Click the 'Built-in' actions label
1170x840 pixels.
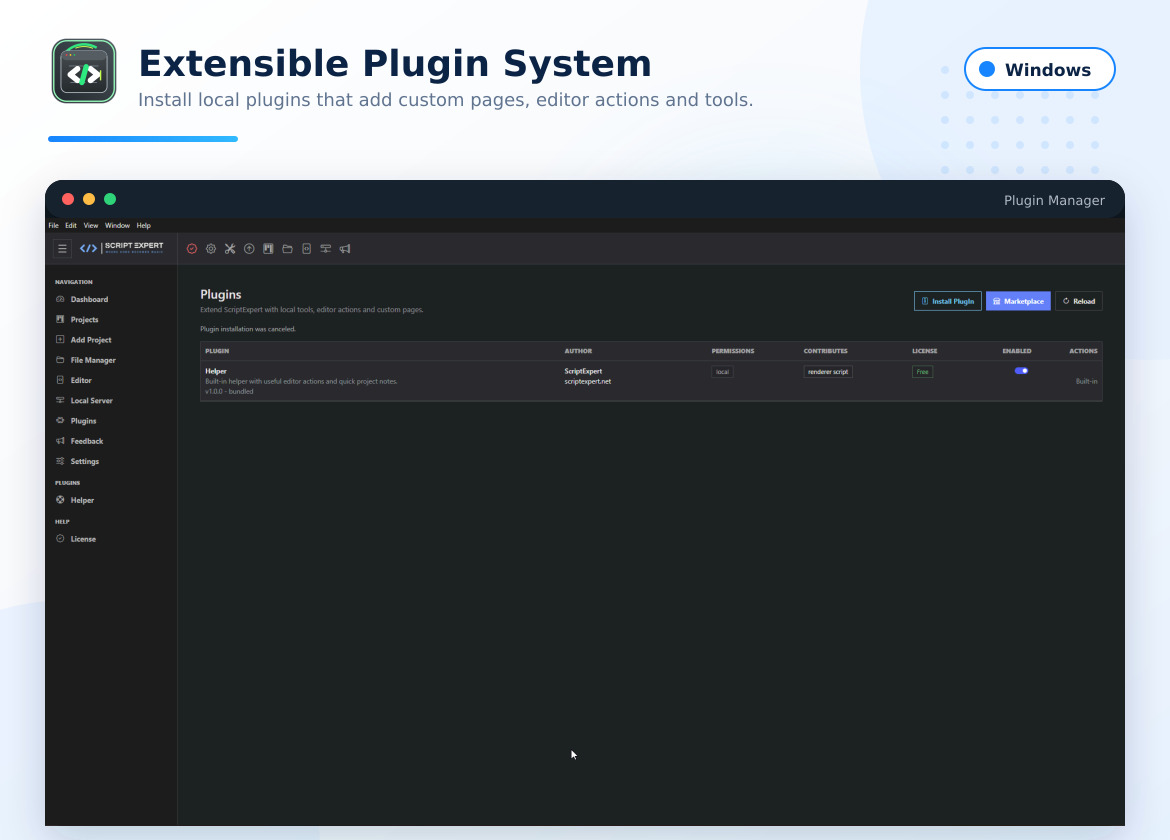point(1086,381)
